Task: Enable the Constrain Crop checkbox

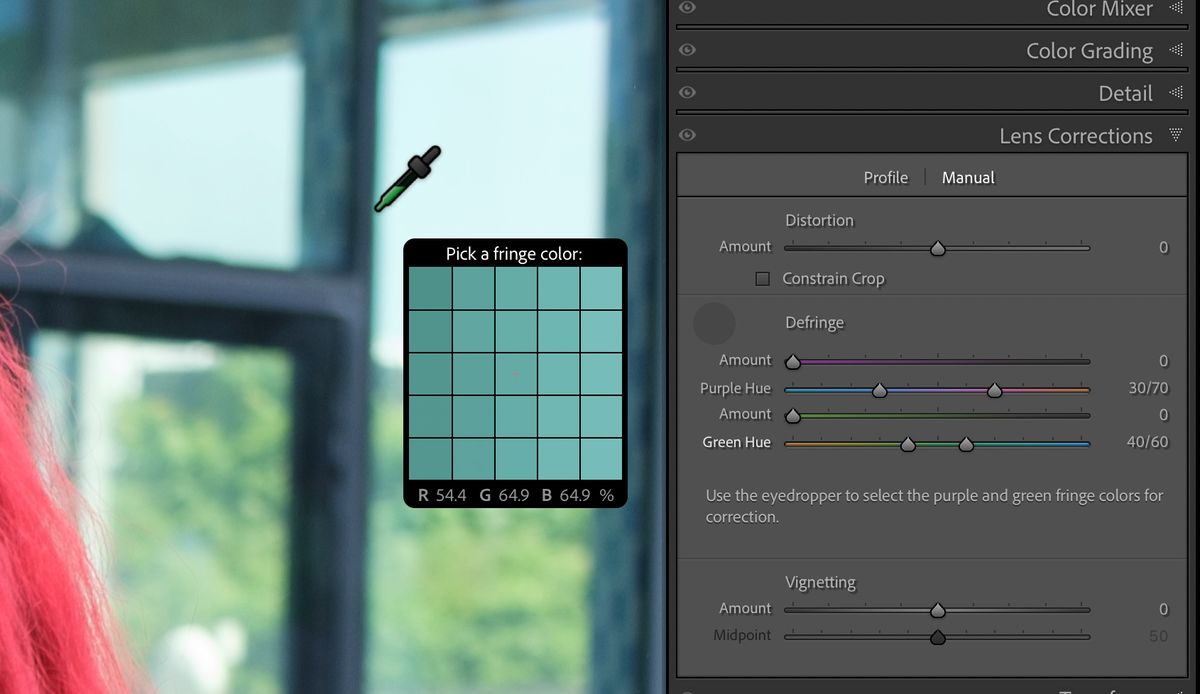Action: point(762,279)
